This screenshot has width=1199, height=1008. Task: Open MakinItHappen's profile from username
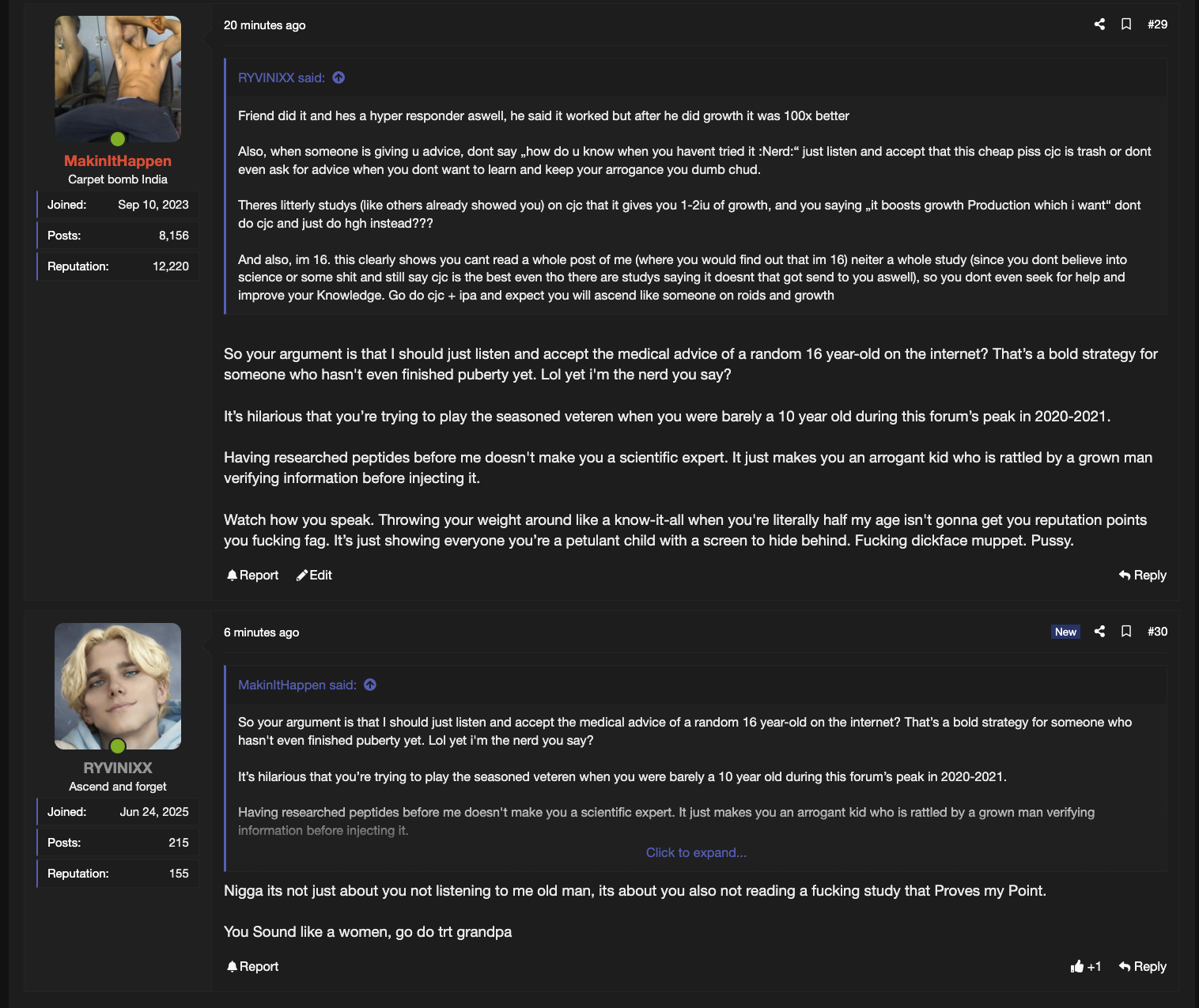(118, 160)
